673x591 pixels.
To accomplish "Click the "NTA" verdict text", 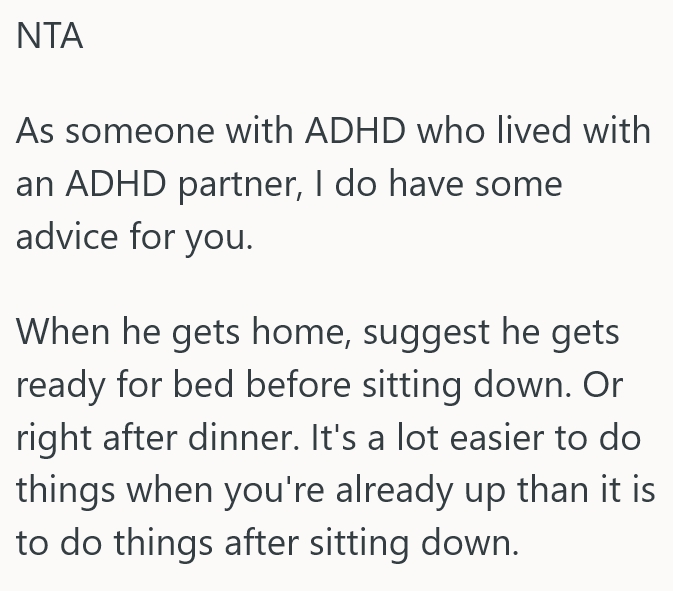I will 50,38.
